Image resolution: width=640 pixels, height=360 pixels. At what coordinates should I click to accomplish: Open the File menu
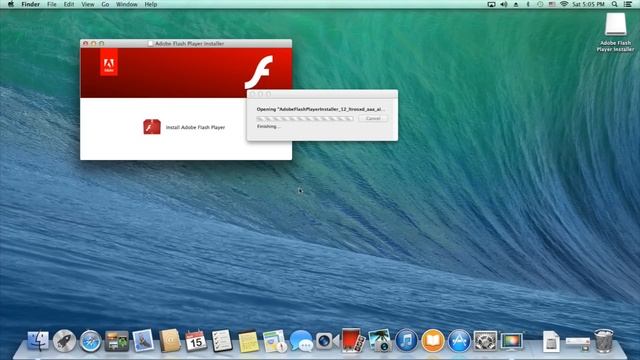click(x=52, y=4)
